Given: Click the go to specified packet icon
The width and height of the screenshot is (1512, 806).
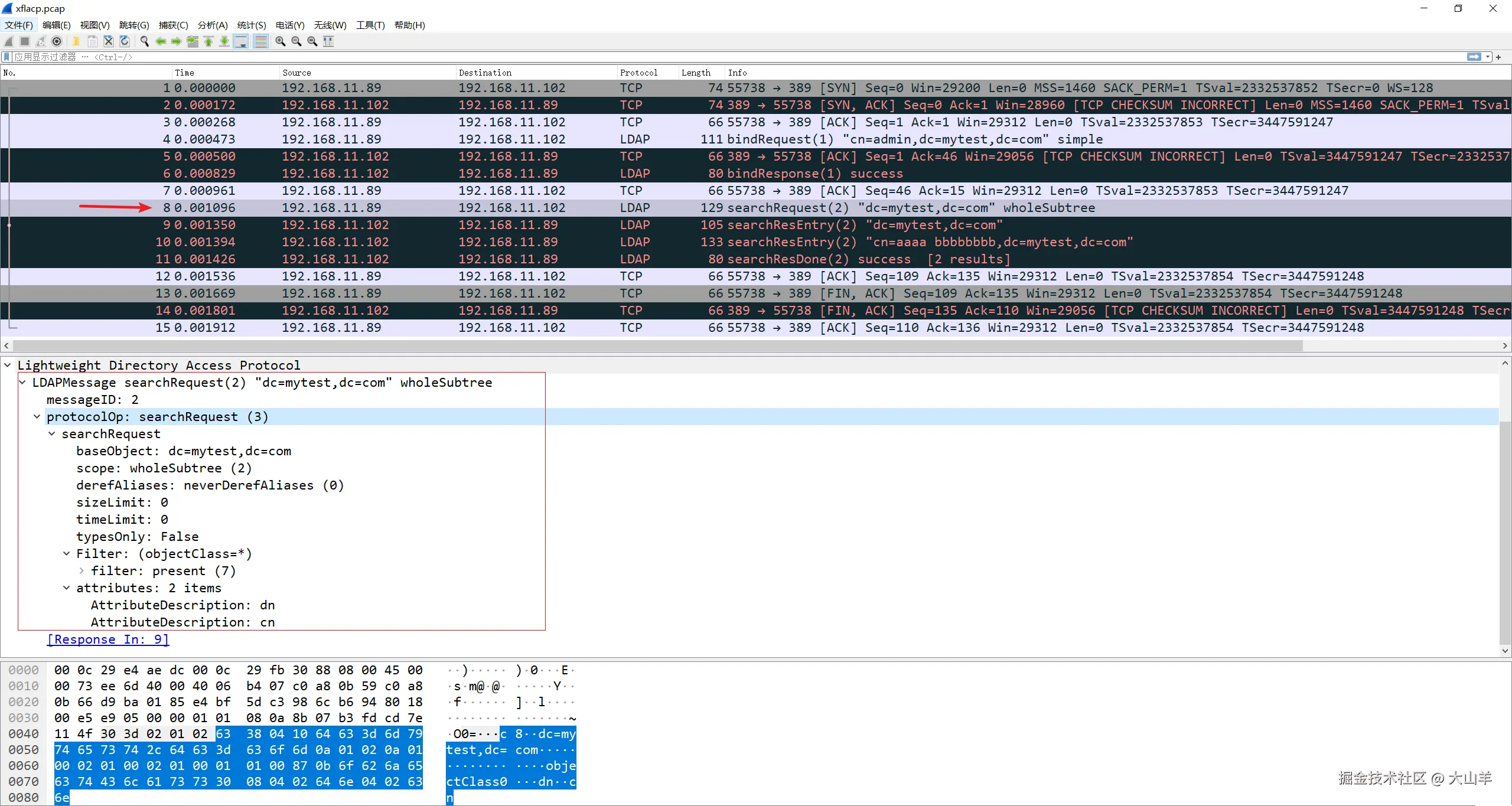Looking at the screenshot, I should click(x=193, y=41).
